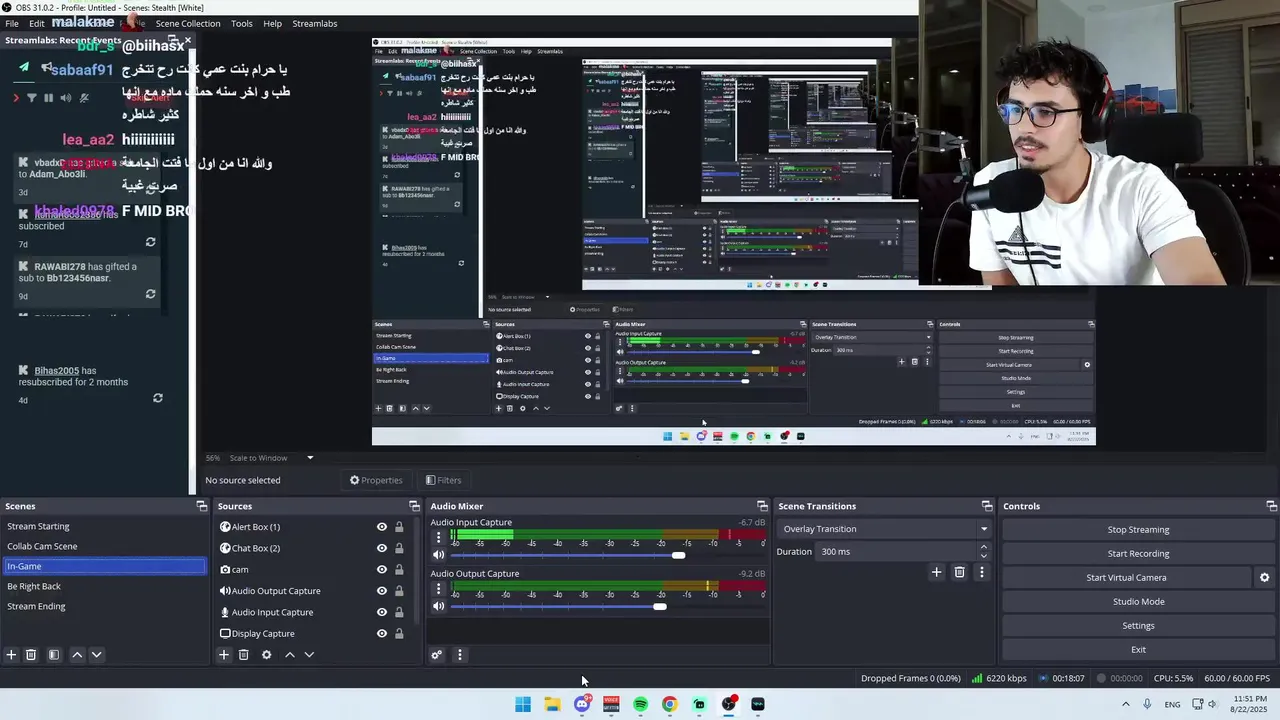Click Start Recording button
This screenshot has height=720, width=1280.
click(1138, 553)
